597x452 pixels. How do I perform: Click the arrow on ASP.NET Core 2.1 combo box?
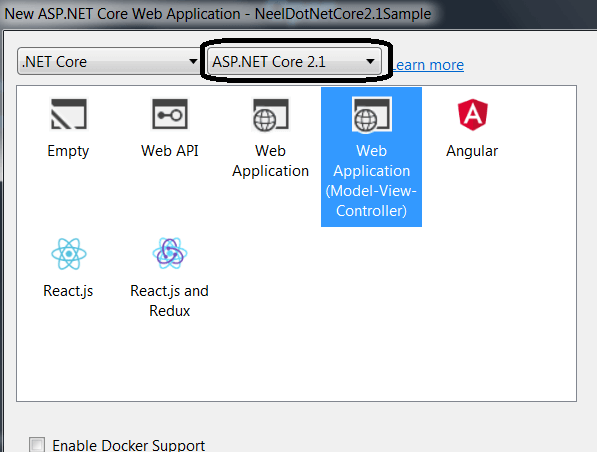(x=370, y=61)
